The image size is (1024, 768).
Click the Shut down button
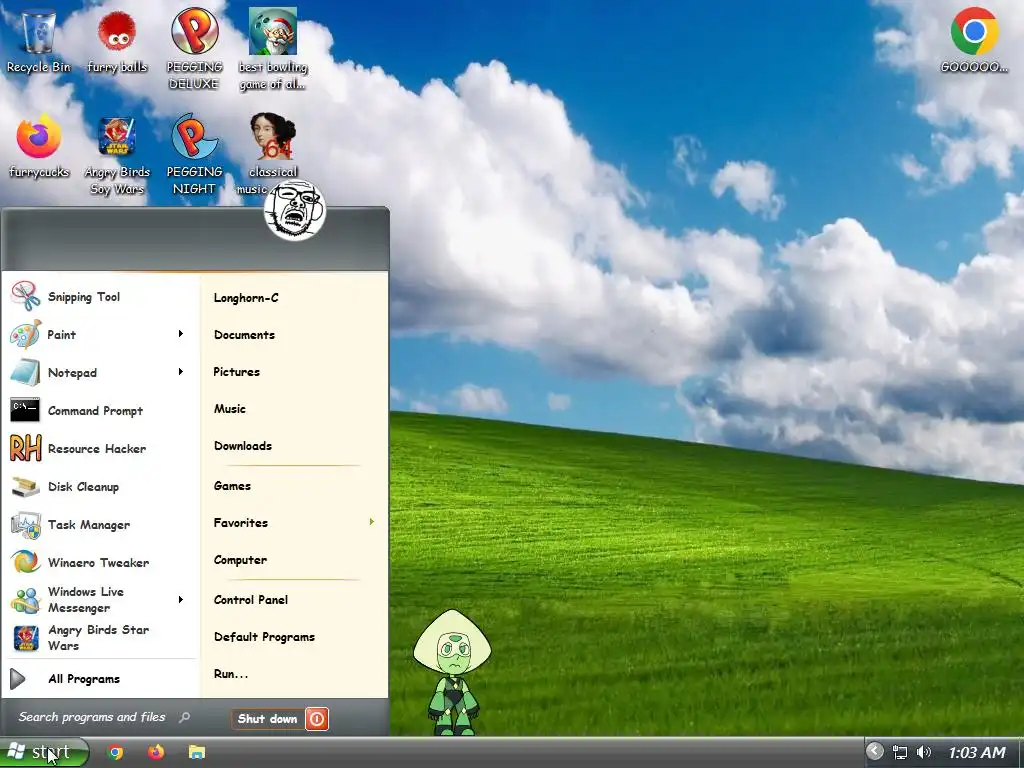[268, 719]
